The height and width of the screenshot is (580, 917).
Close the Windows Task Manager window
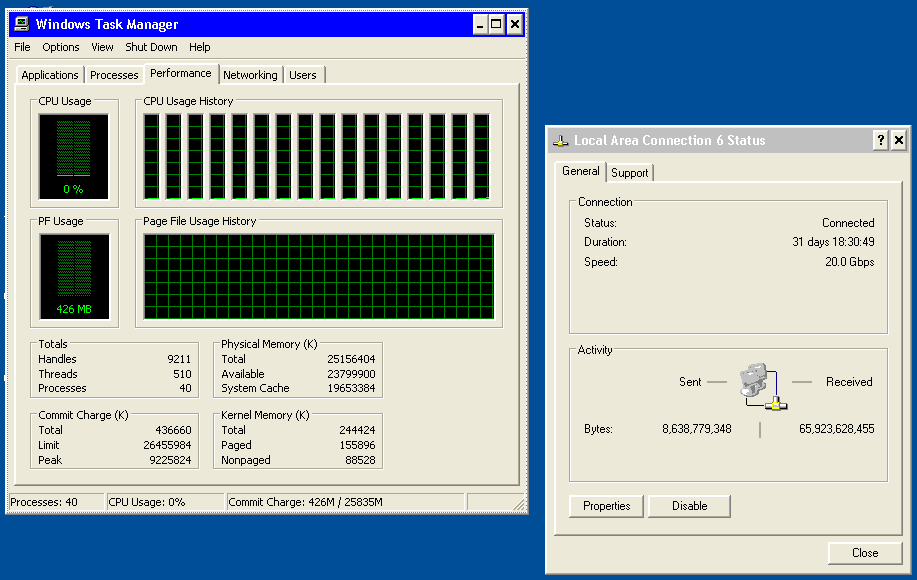click(x=515, y=25)
